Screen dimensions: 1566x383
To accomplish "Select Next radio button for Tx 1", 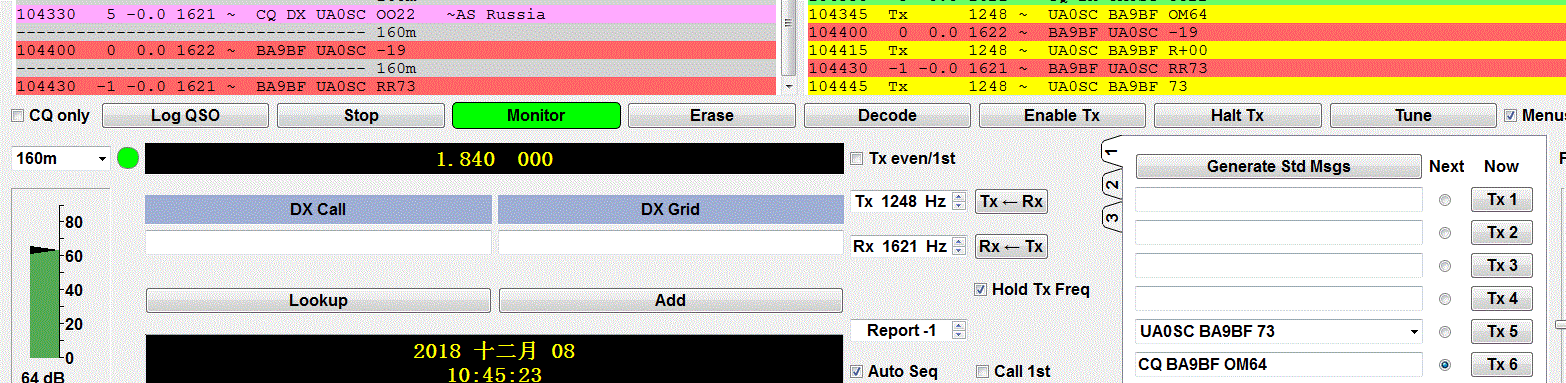I will pos(1445,200).
